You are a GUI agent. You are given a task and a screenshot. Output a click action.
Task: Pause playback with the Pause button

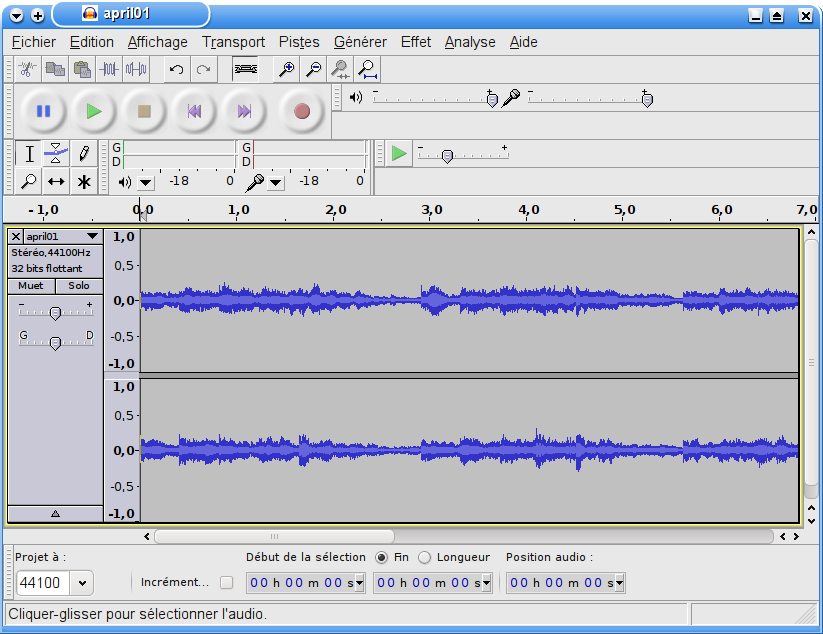tap(44, 111)
